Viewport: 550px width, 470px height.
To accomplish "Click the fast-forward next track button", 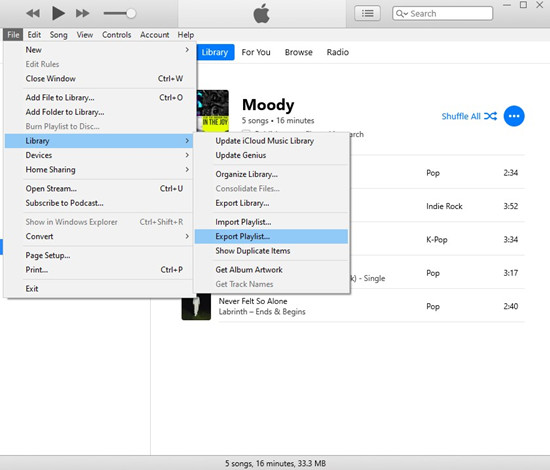I will coord(82,14).
